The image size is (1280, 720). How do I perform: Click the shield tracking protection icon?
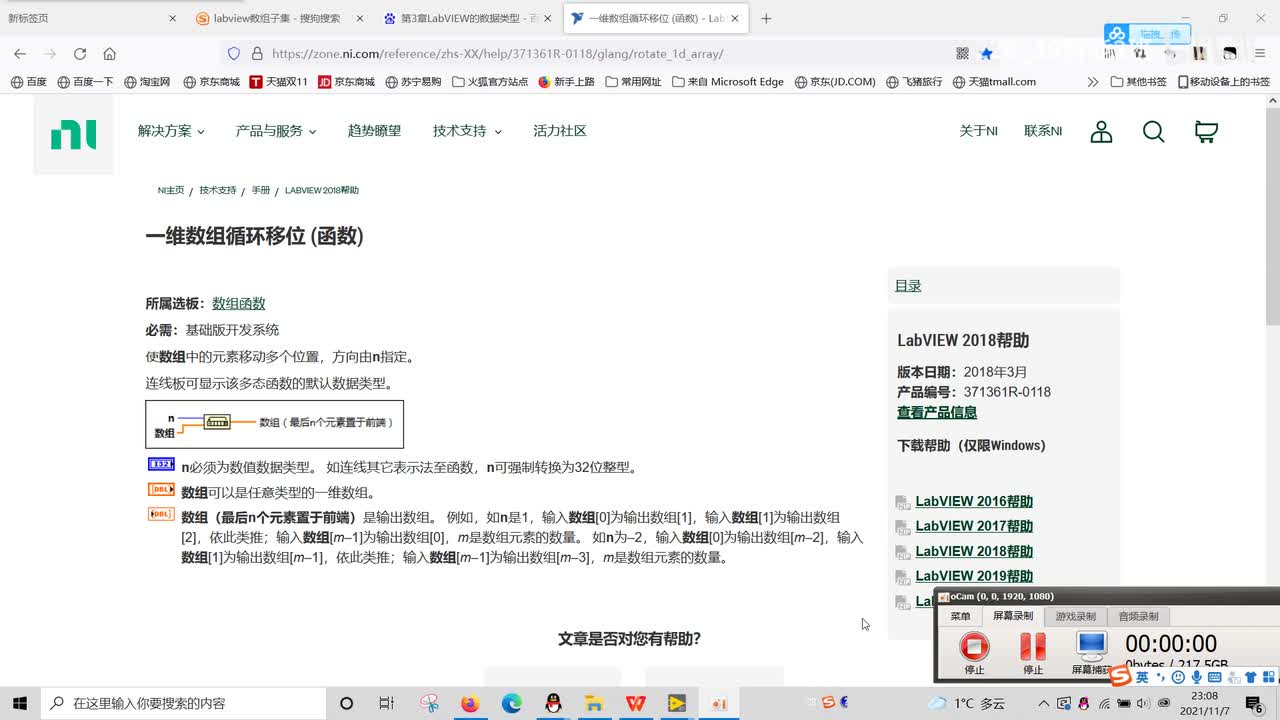[234, 54]
